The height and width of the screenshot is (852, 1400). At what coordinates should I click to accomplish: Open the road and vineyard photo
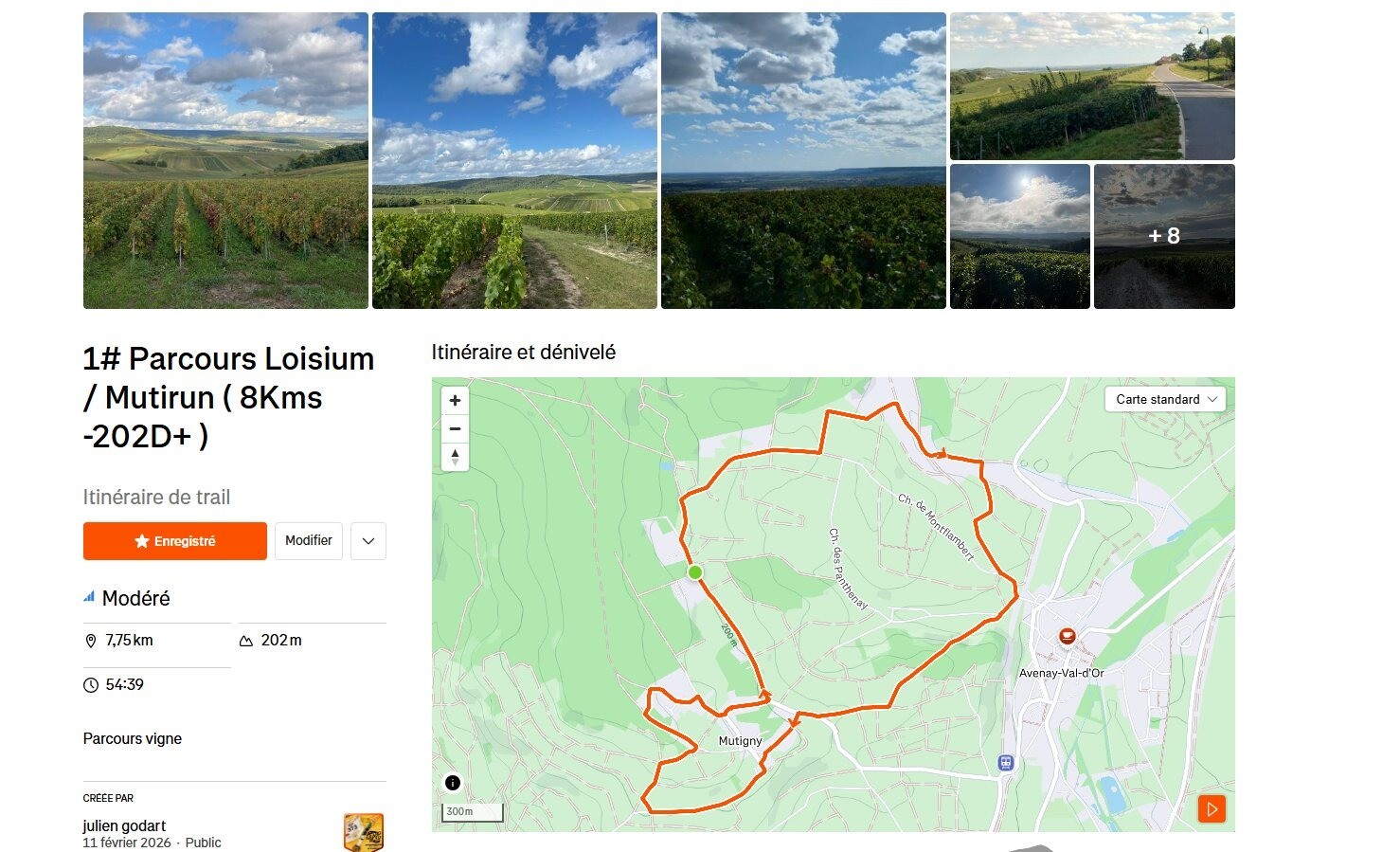pyautogui.click(x=1092, y=85)
